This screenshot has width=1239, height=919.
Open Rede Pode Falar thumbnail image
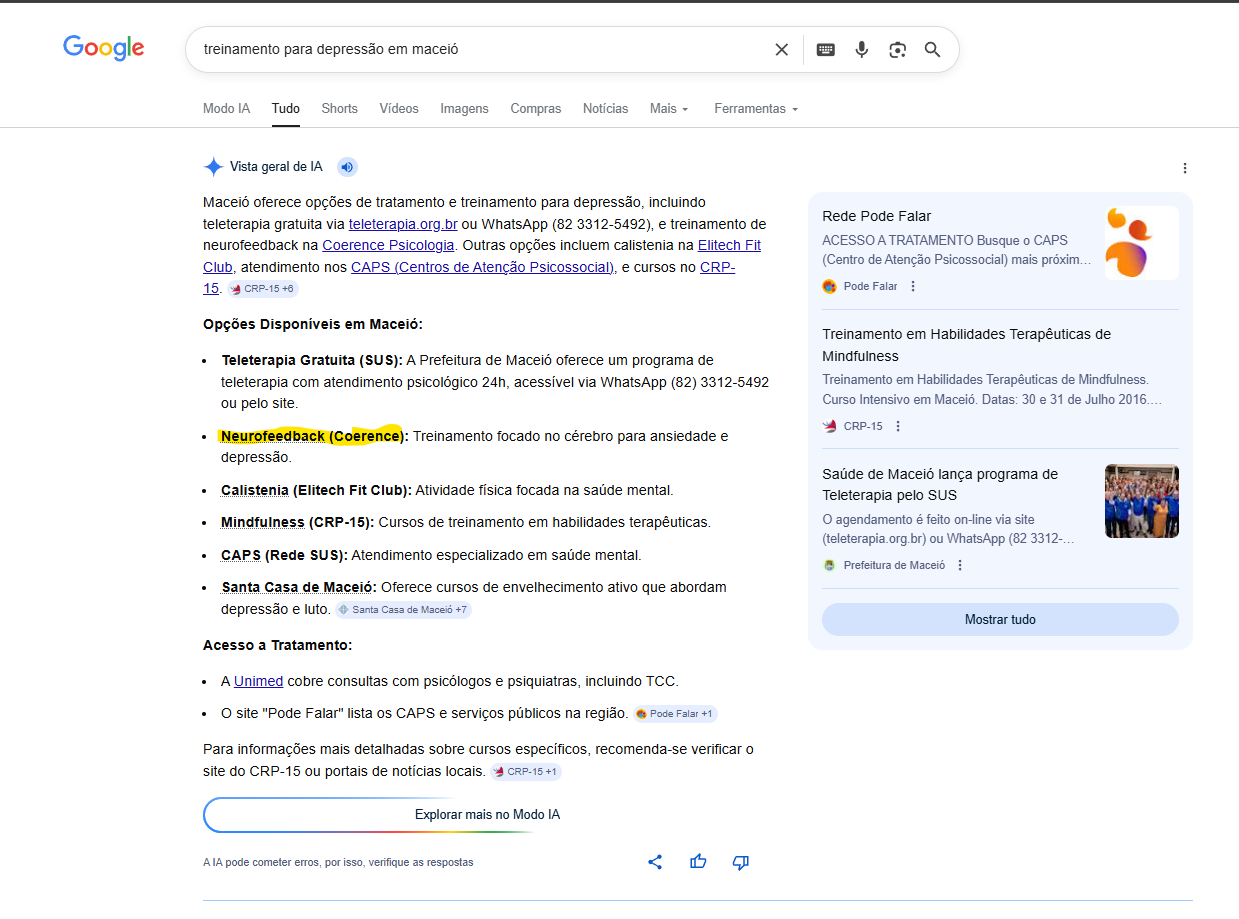point(1142,243)
